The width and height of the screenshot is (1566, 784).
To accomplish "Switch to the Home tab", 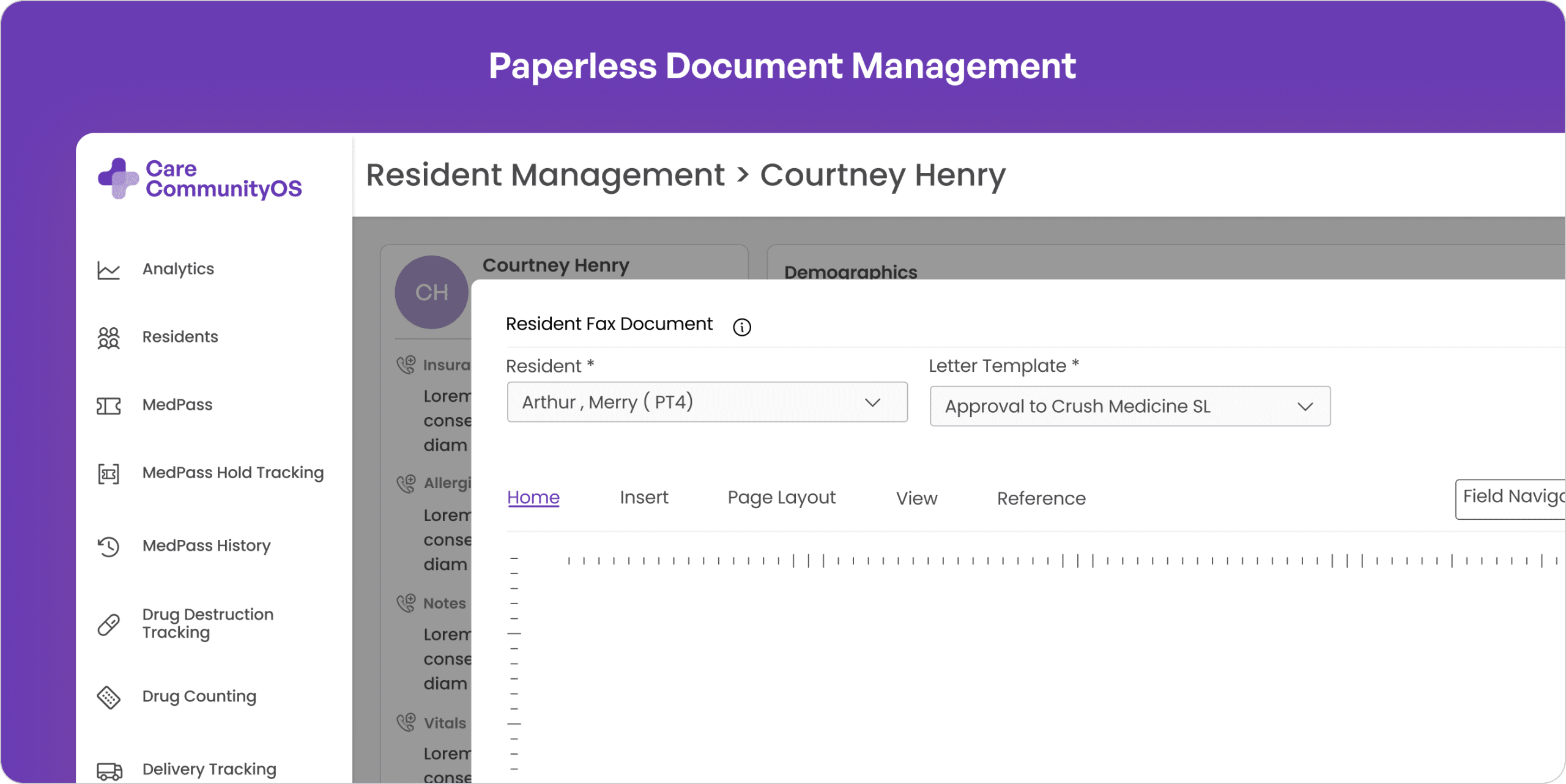I will (x=533, y=497).
